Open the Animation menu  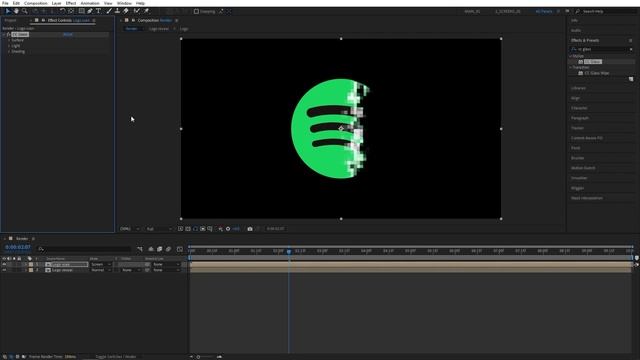pyautogui.click(x=90, y=3)
